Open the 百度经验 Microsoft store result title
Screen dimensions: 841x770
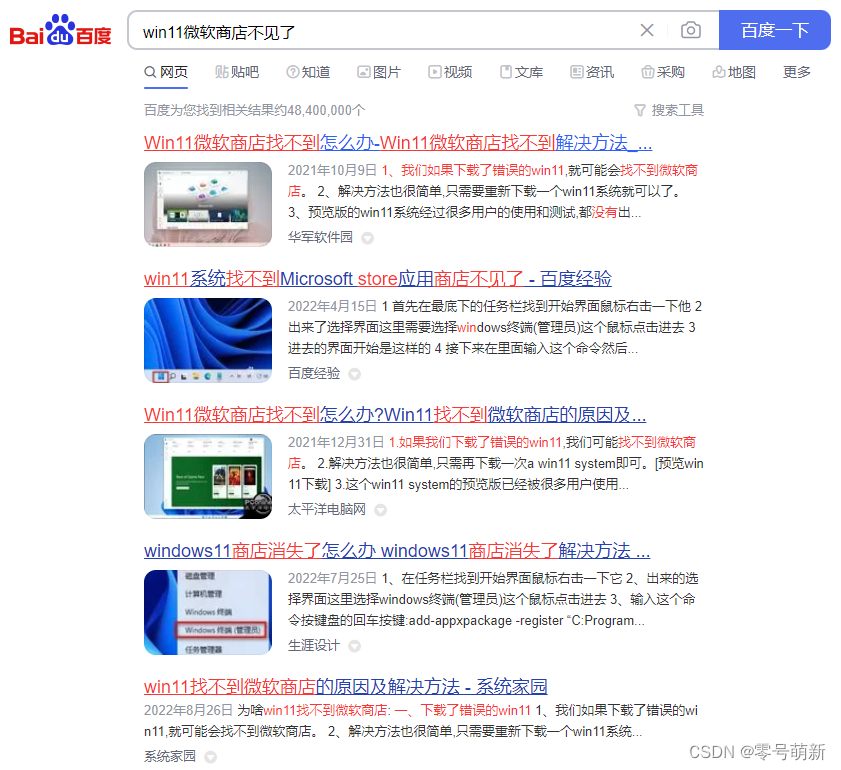pos(378,279)
